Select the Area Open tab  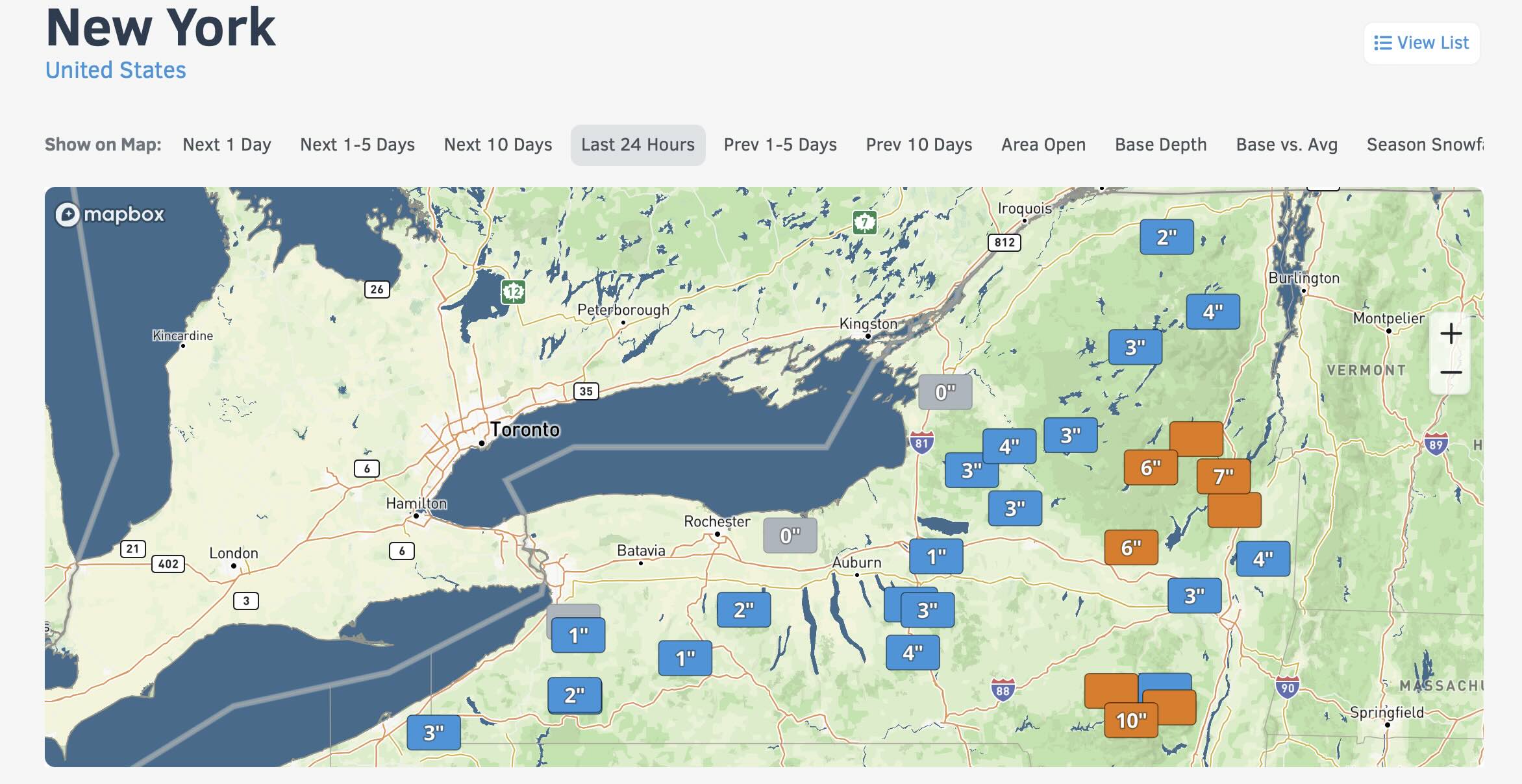pos(1043,145)
